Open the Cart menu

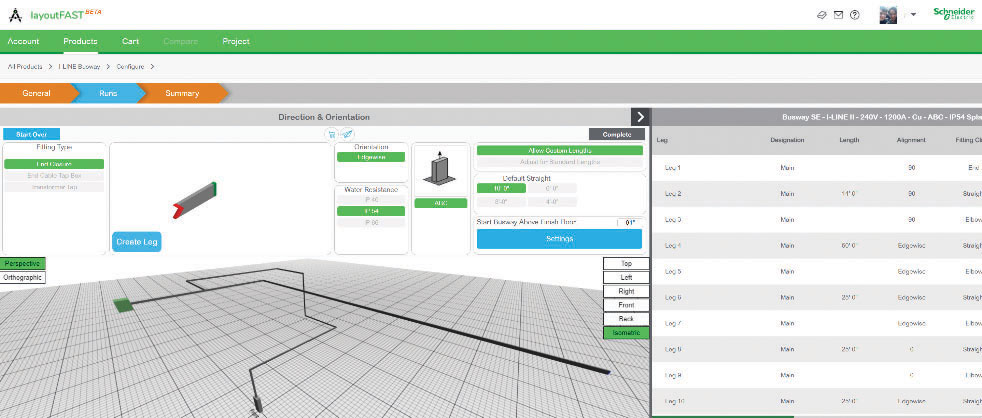(130, 41)
